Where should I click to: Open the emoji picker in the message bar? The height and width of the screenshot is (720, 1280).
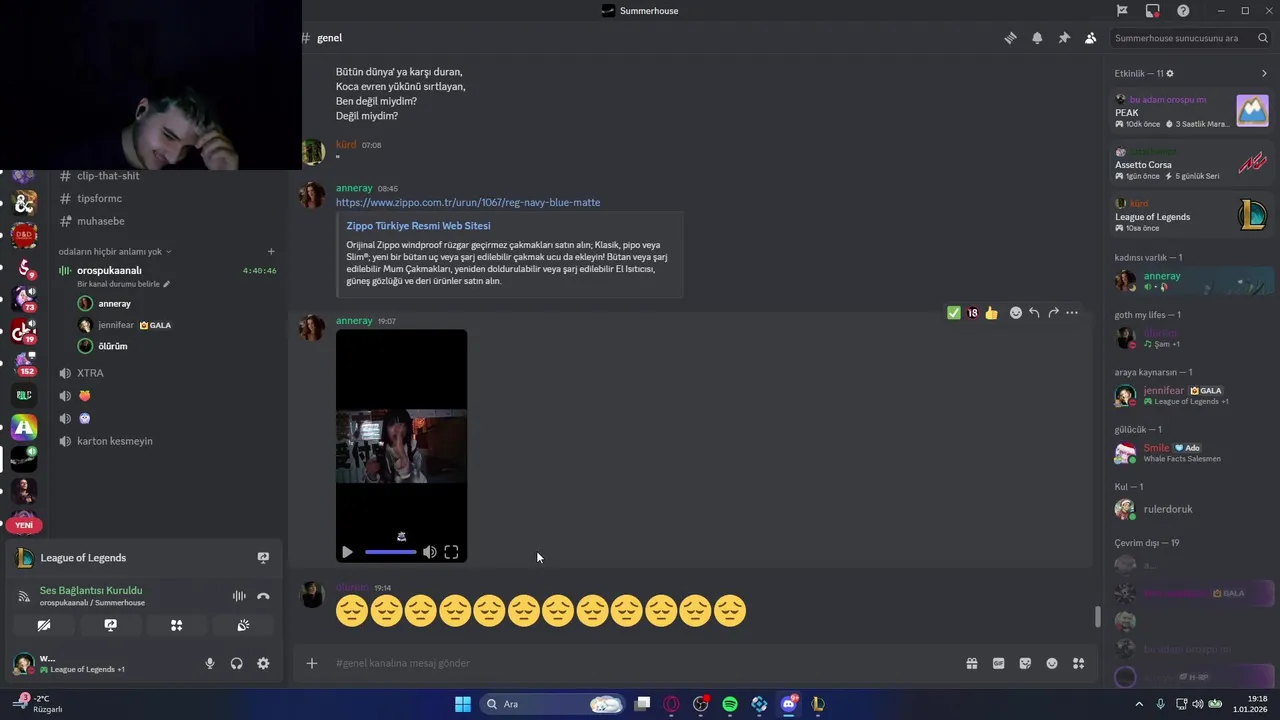[1052, 663]
